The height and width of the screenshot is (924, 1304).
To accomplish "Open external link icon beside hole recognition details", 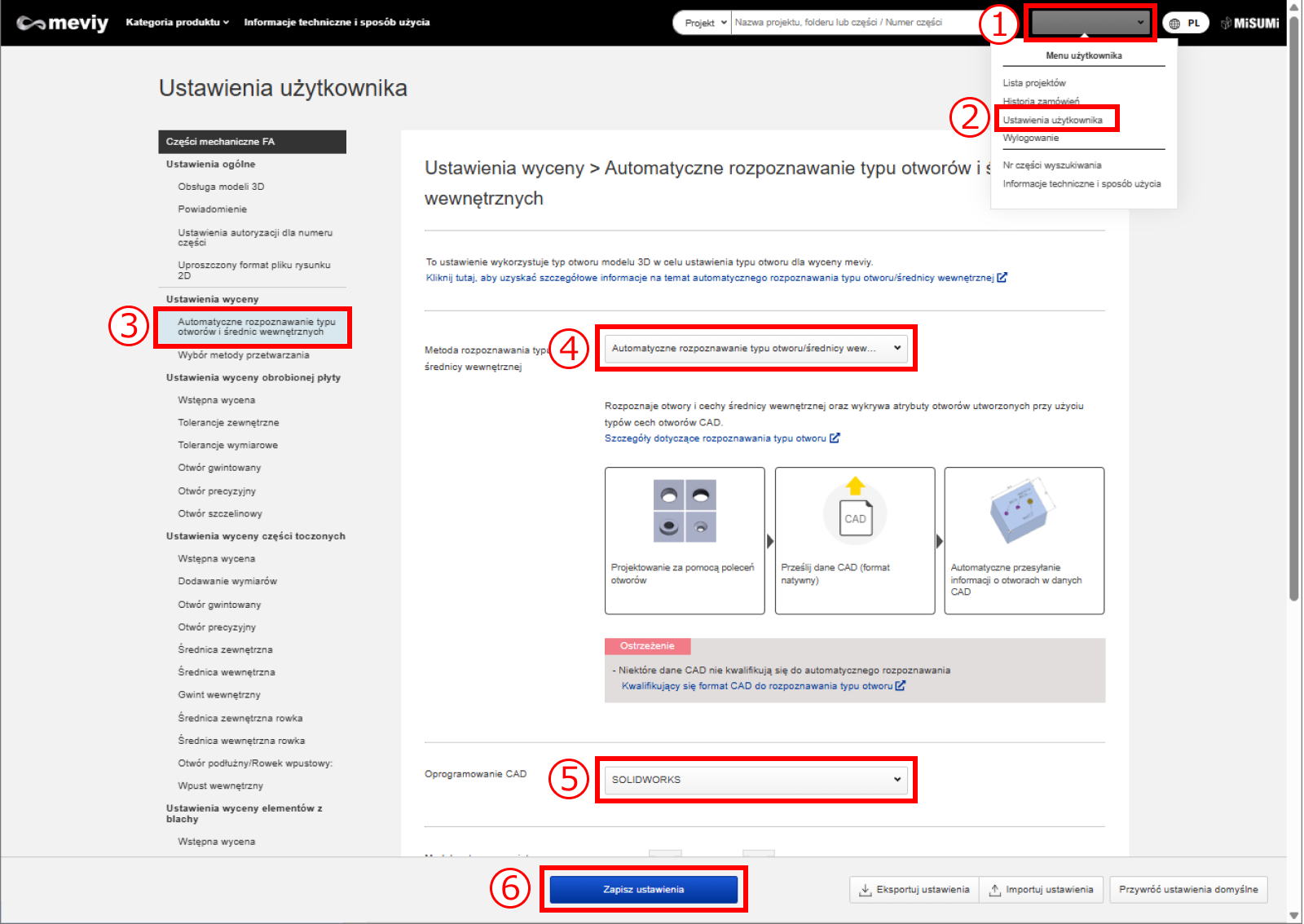I will click(x=835, y=438).
